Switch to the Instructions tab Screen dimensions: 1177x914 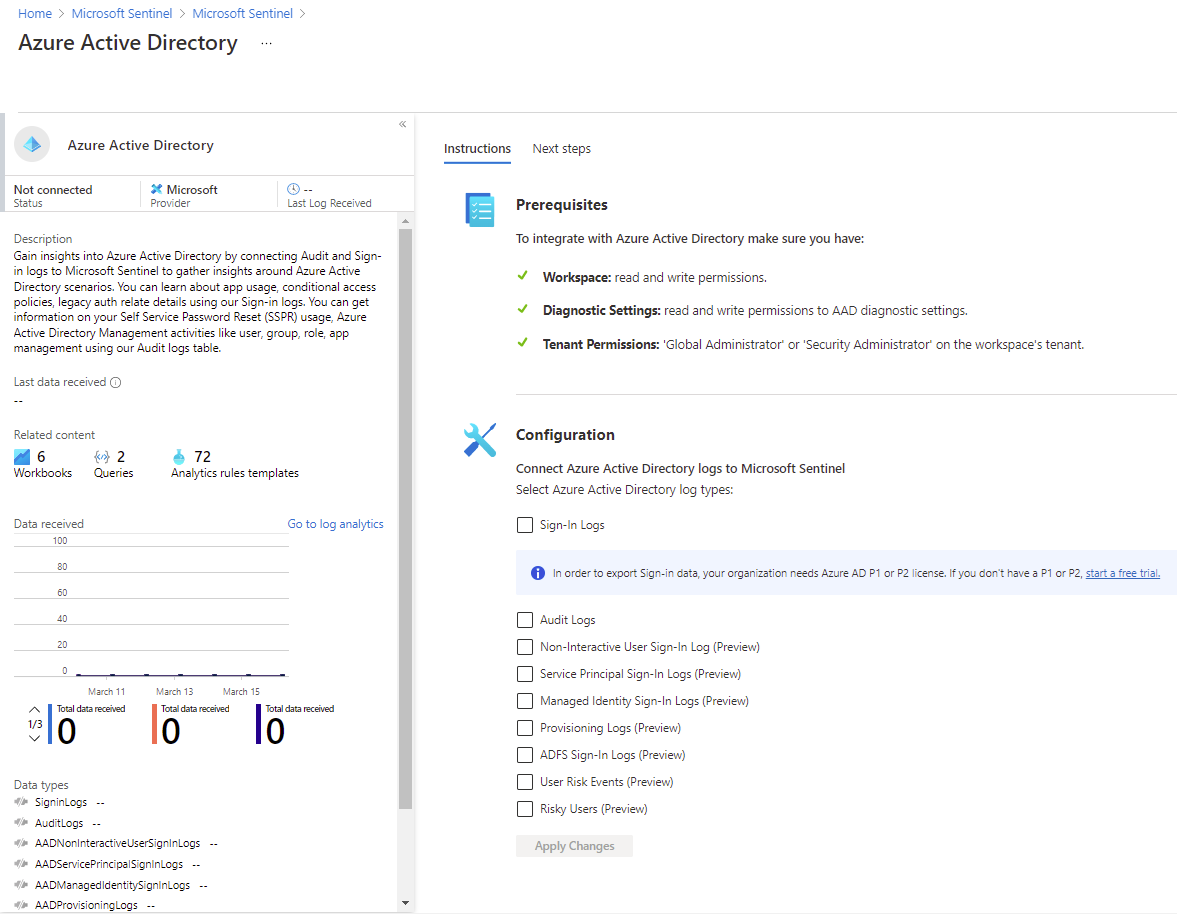[477, 149]
